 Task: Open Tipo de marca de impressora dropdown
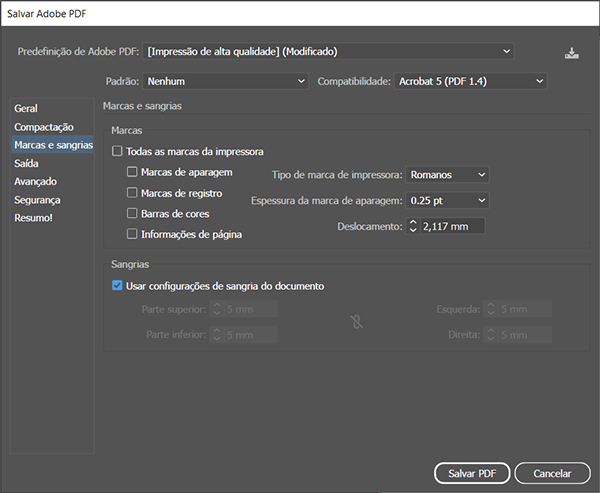point(448,175)
